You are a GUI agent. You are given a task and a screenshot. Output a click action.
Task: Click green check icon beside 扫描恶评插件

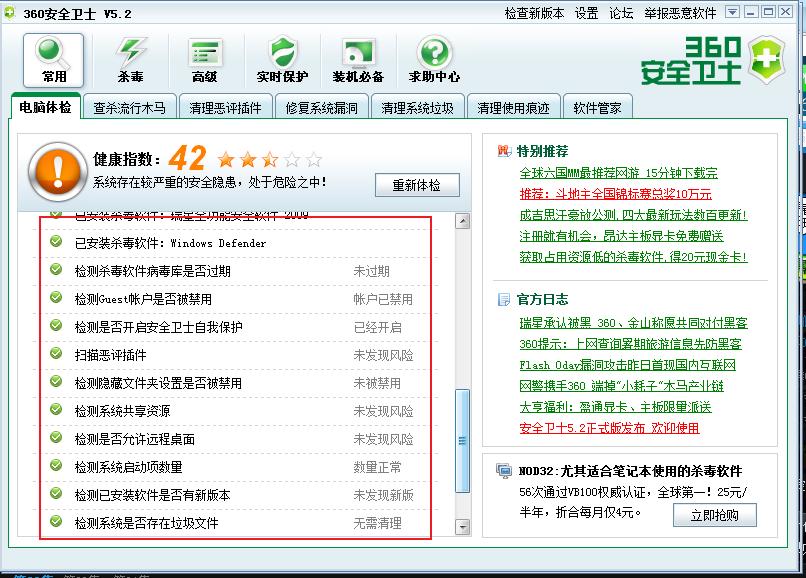[x=56, y=354]
